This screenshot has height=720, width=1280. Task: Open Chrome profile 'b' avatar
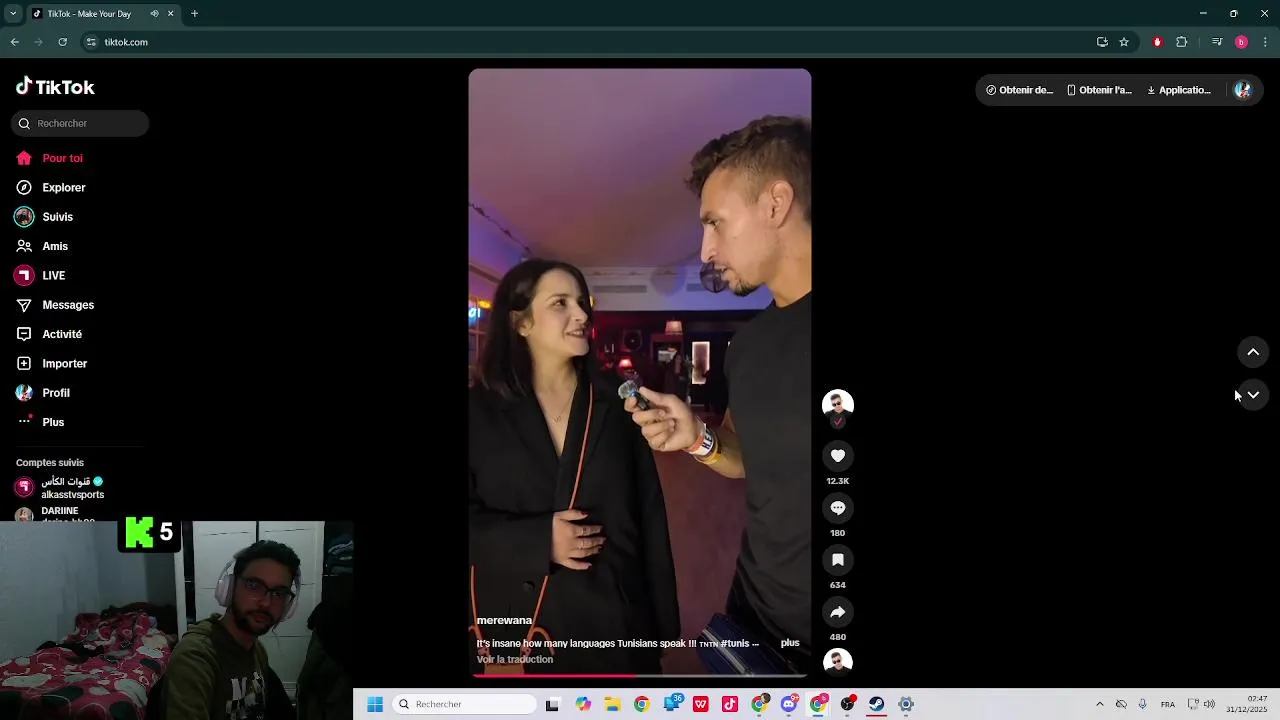pyautogui.click(x=1241, y=42)
